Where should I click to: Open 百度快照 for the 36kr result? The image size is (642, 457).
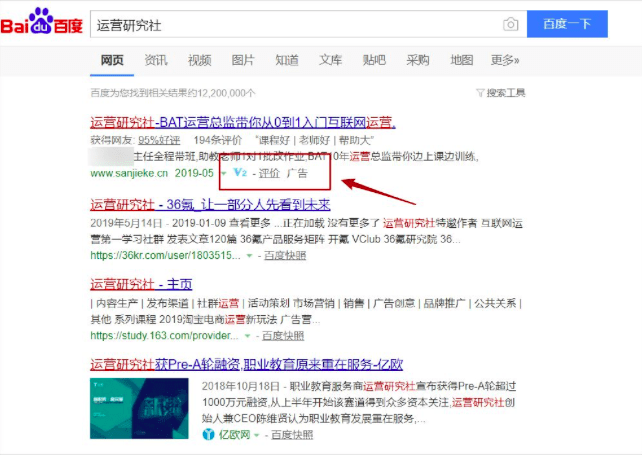tap(285, 256)
